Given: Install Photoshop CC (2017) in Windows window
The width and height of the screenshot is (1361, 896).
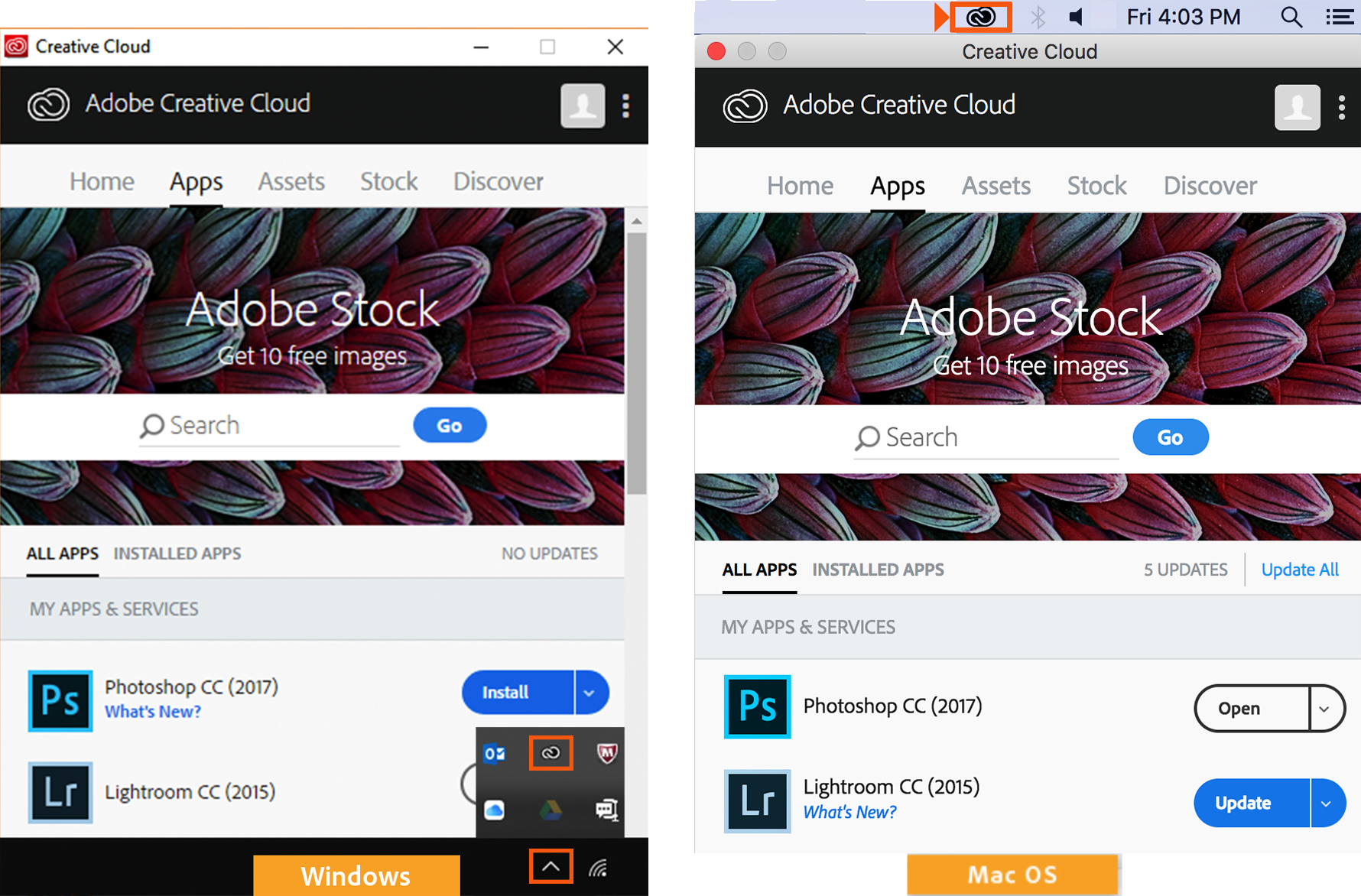Looking at the screenshot, I should tap(518, 692).
